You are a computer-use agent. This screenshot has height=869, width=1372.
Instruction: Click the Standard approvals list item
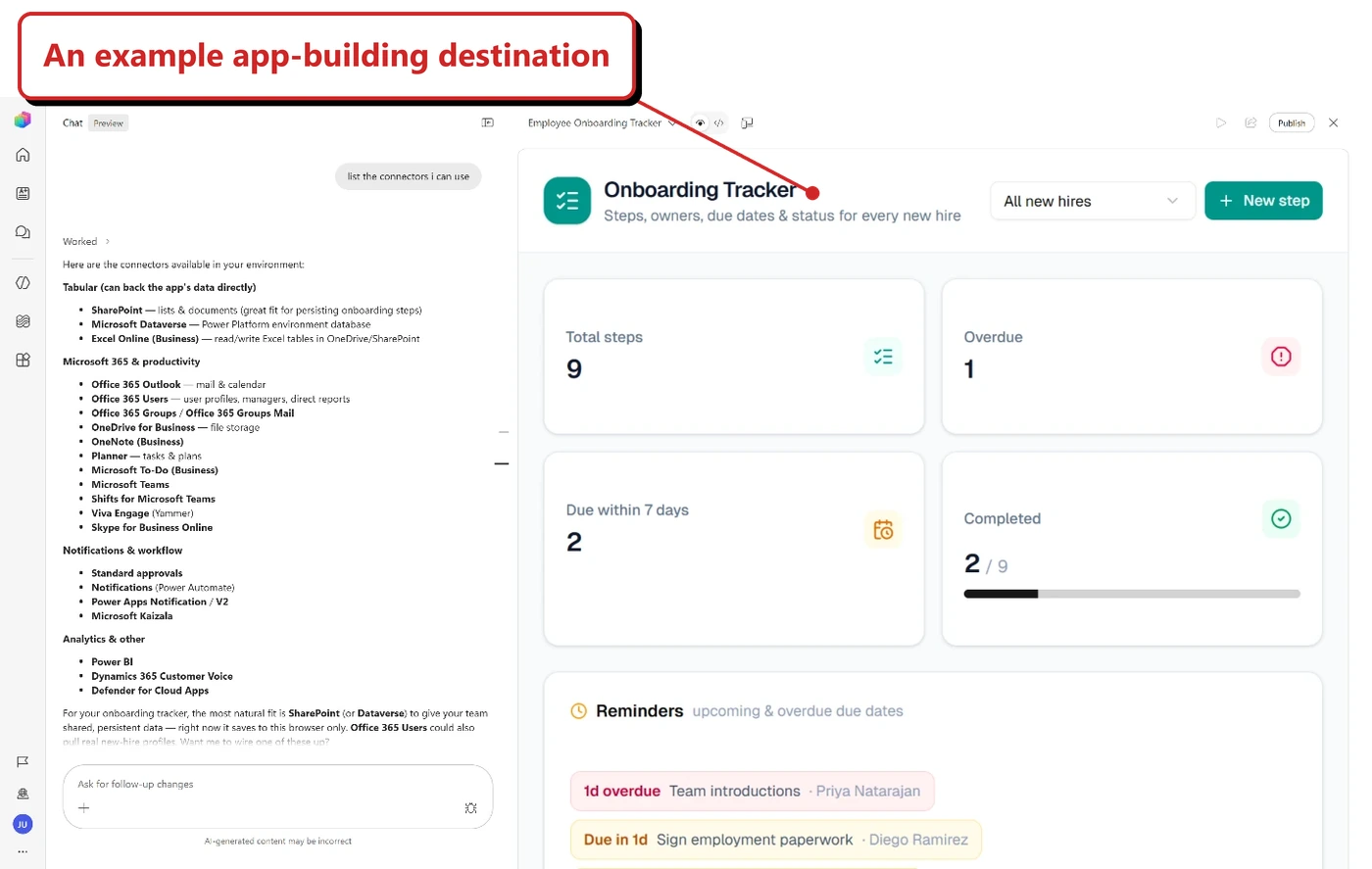pos(137,573)
